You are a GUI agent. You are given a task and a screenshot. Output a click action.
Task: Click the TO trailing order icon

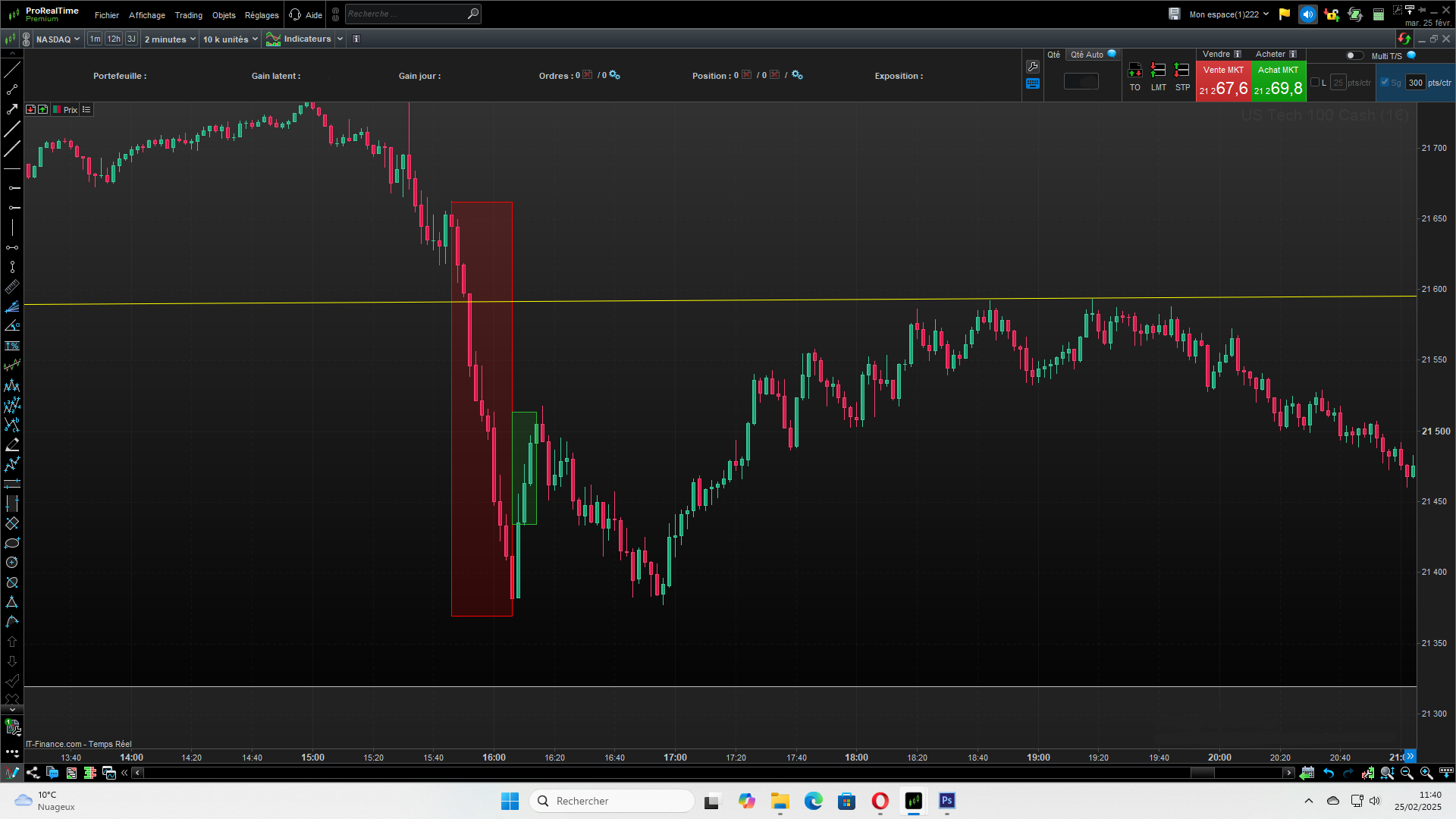[x=1134, y=71]
